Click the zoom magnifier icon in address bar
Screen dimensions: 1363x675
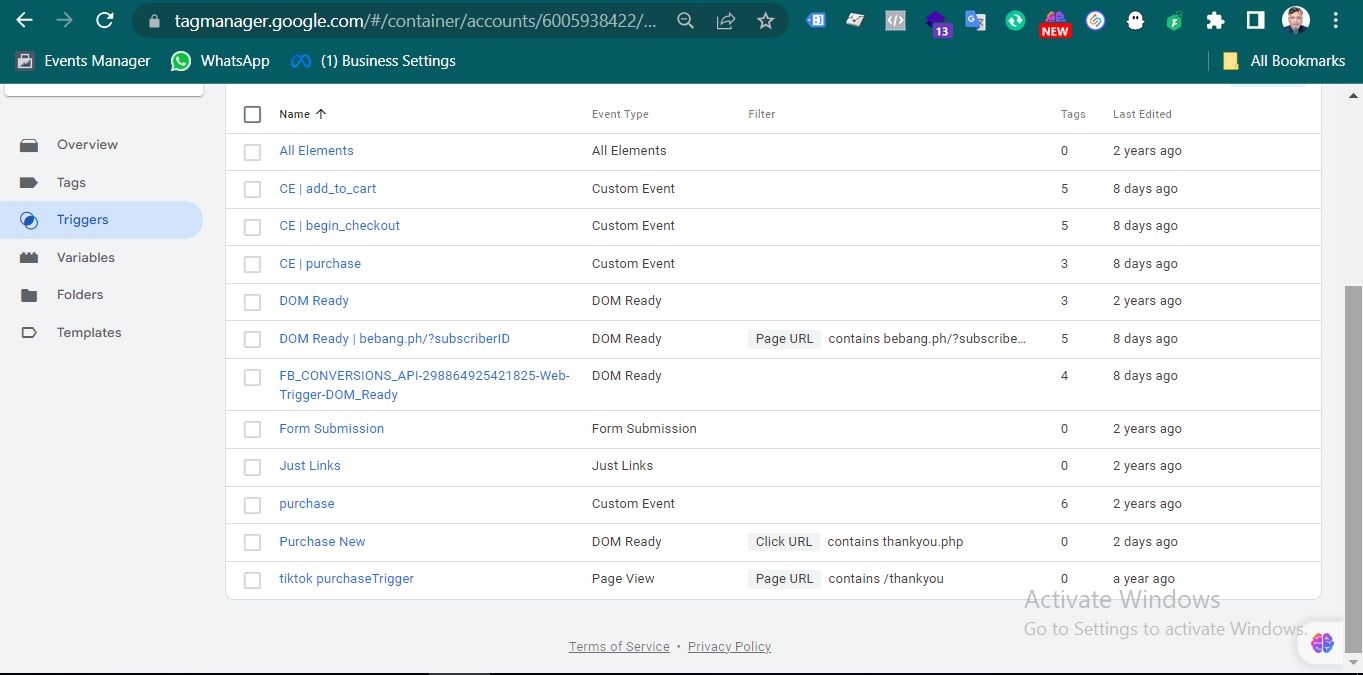pos(685,20)
